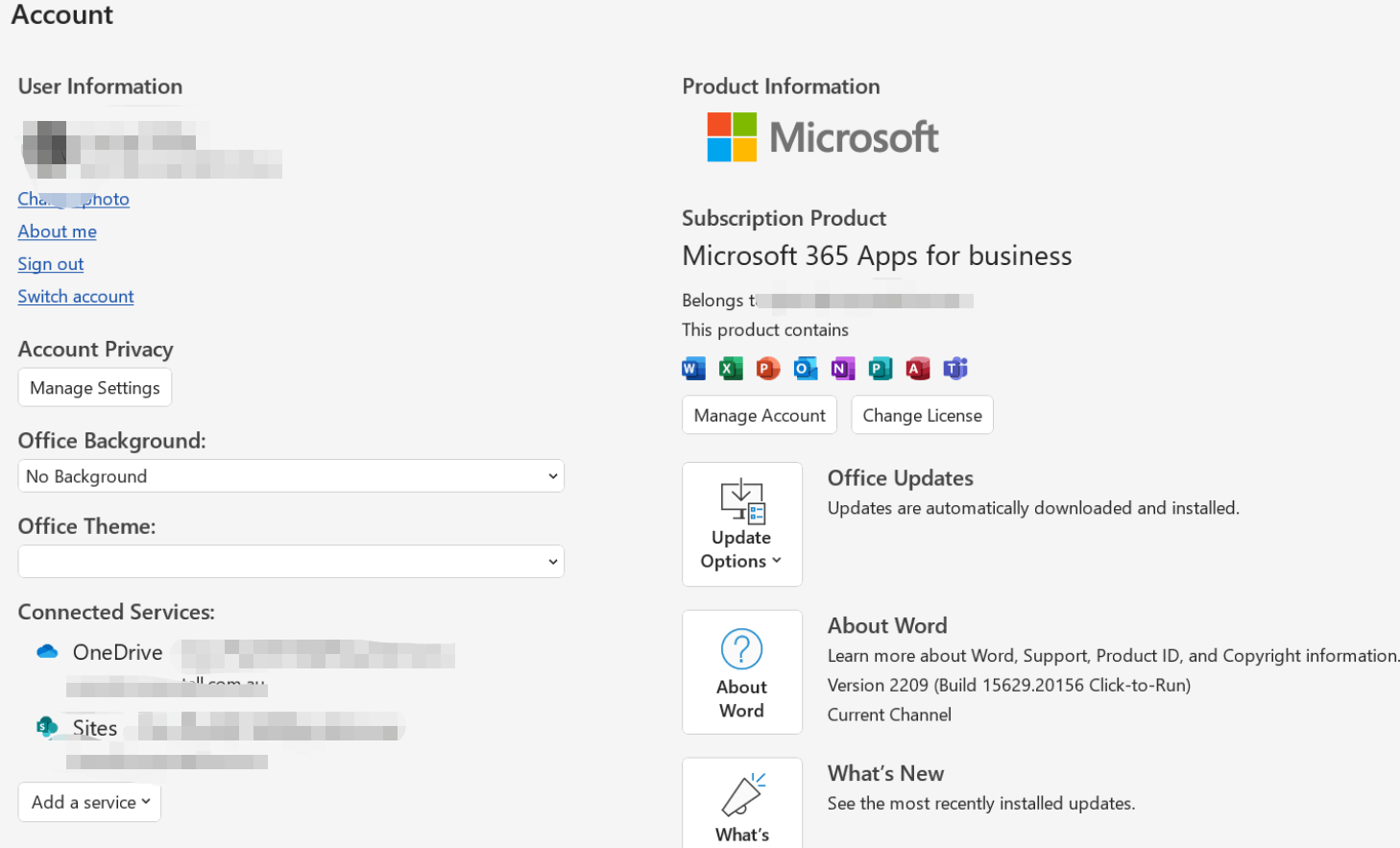Image resolution: width=1400 pixels, height=848 pixels.
Task: Click the Access app icon
Action: [x=918, y=369]
